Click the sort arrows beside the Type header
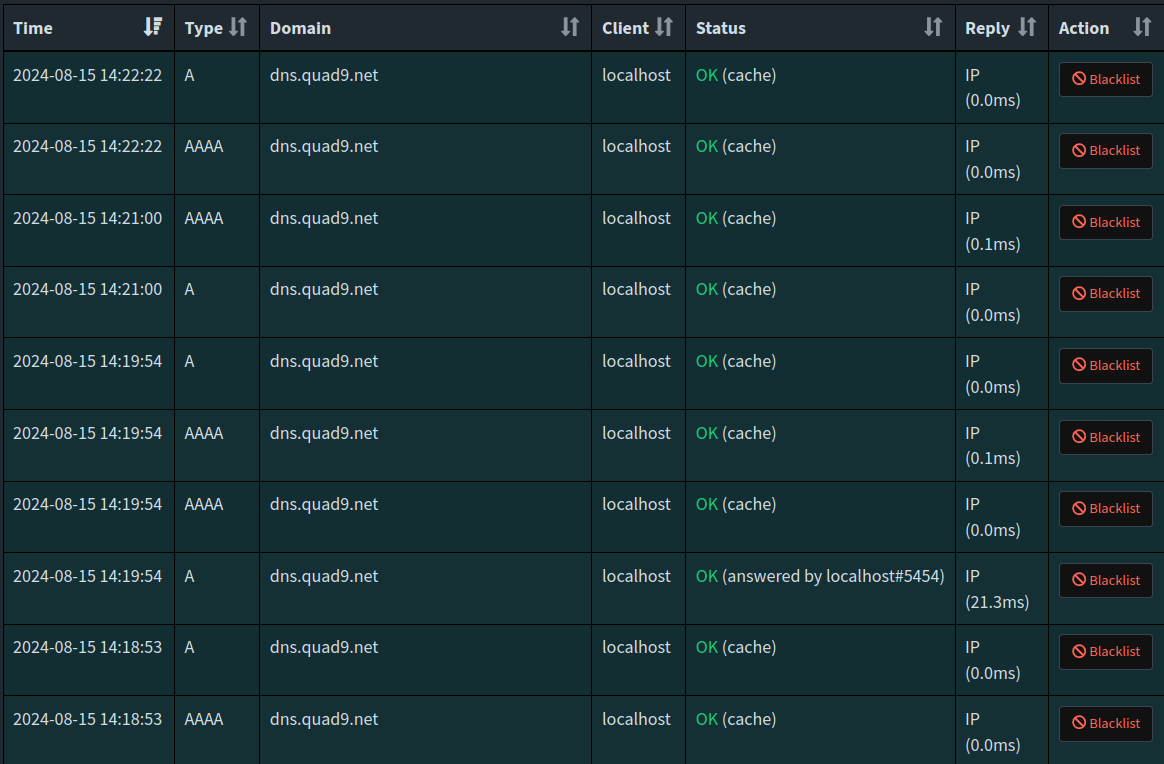This screenshot has width=1164, height=764. (x=238, y=27)
